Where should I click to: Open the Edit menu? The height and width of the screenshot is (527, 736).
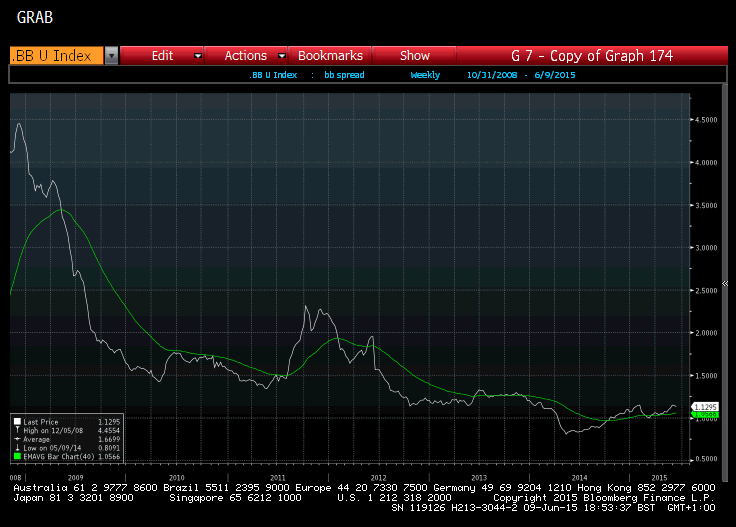[x=162, y=56]
